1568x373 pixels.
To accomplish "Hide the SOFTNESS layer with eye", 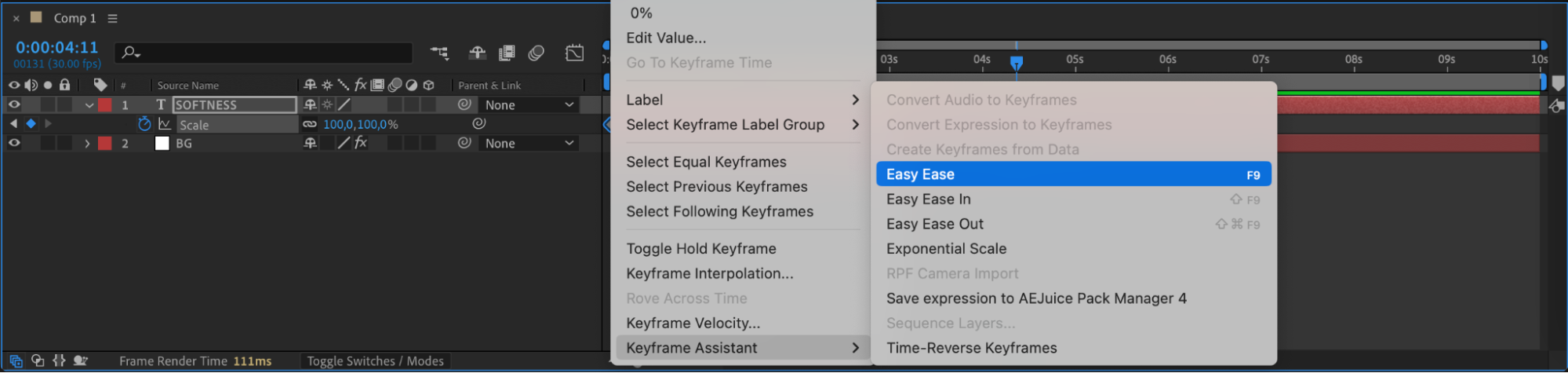I will pyautogui.click(x=14, y=104).
